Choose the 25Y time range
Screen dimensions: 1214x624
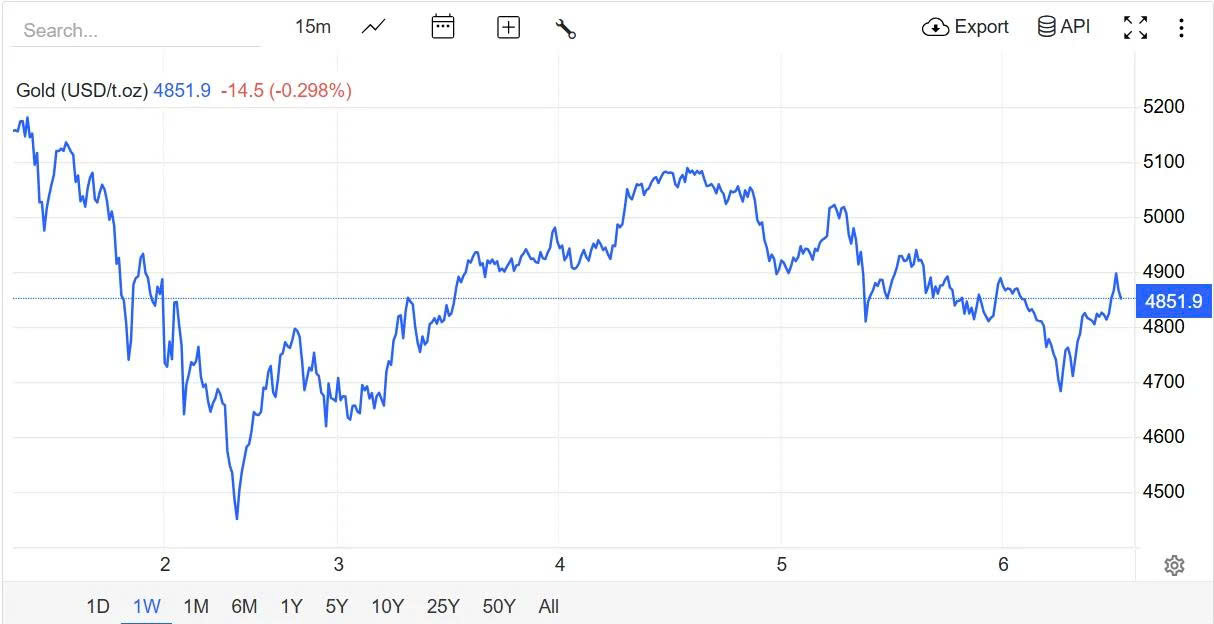pyautogui.click(x=443, y=606)
